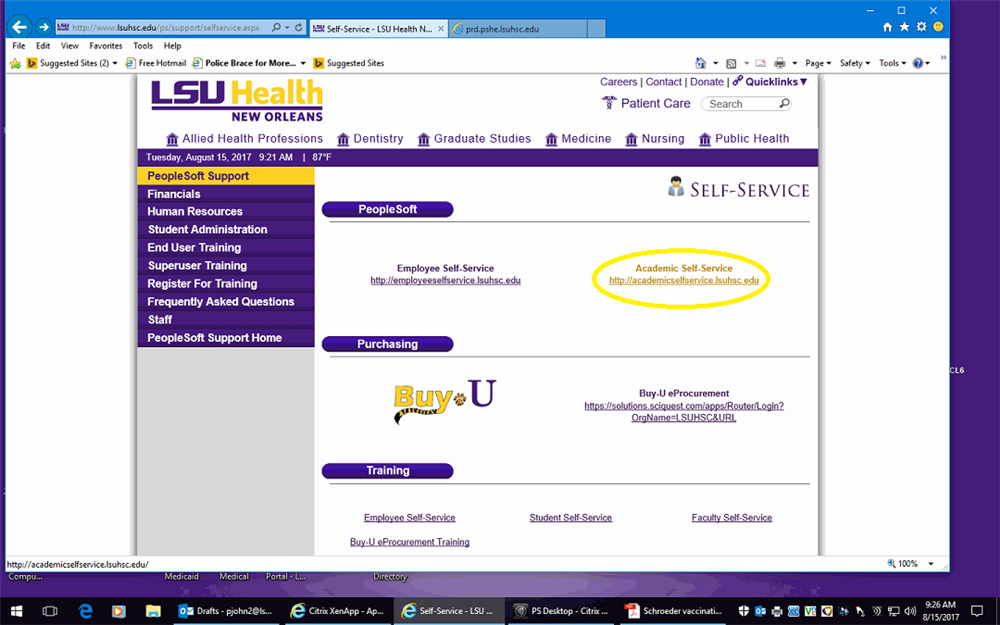
Task: Open the IE Favorites star icon
Action: (904, 27)
